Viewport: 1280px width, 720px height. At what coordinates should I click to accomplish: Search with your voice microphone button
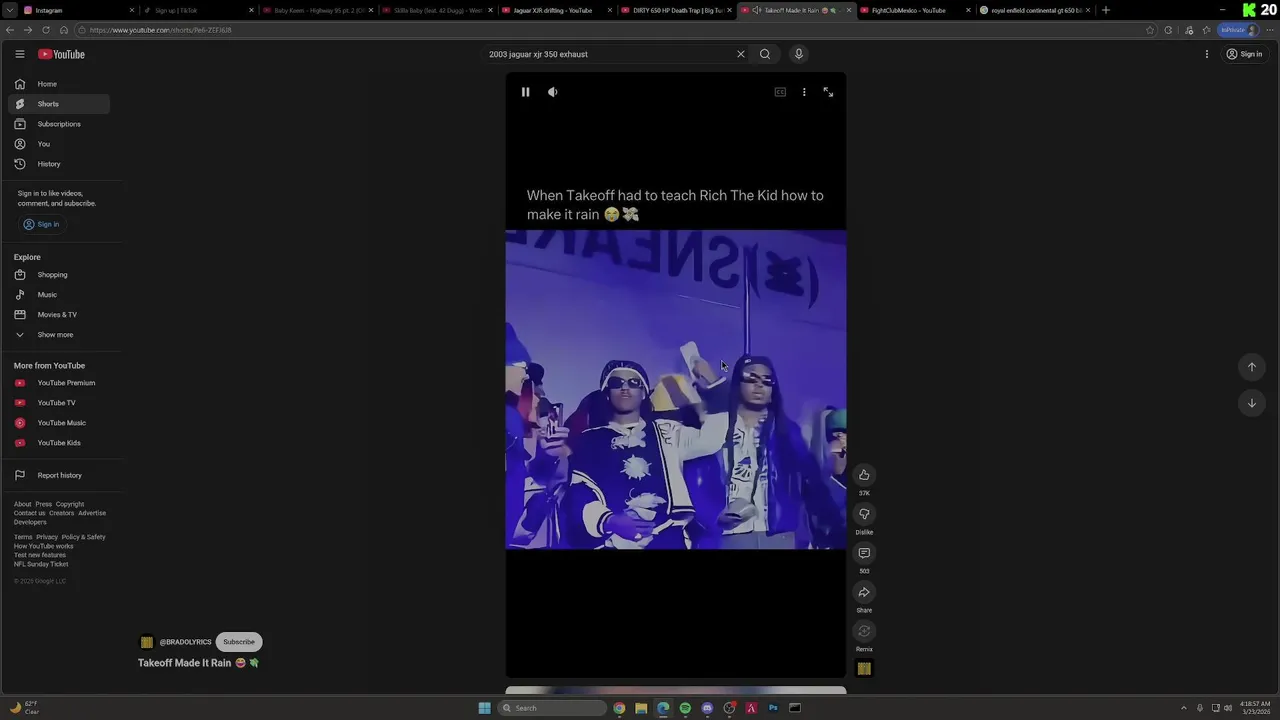point(798,54)
